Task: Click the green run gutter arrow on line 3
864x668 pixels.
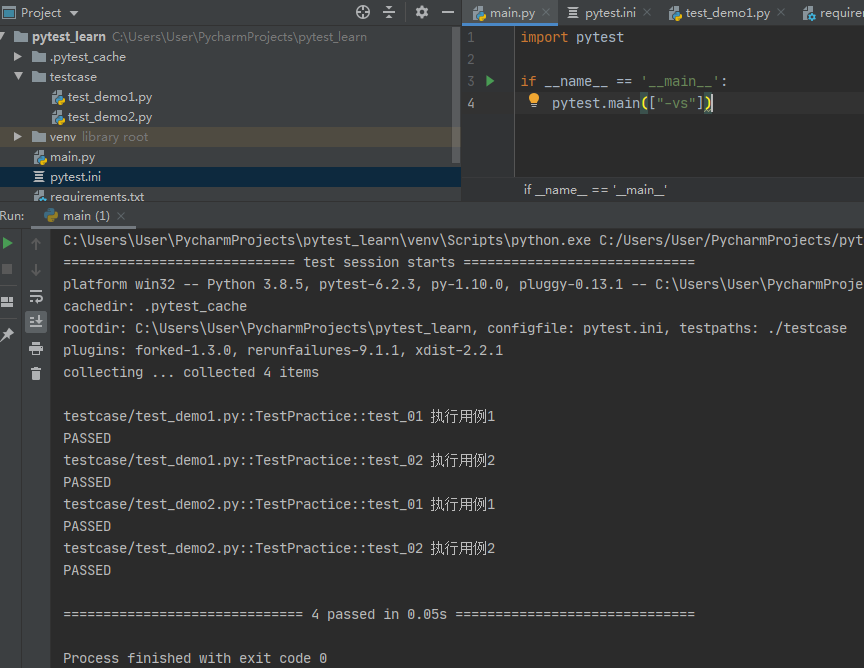Action: tap(490, 81)
